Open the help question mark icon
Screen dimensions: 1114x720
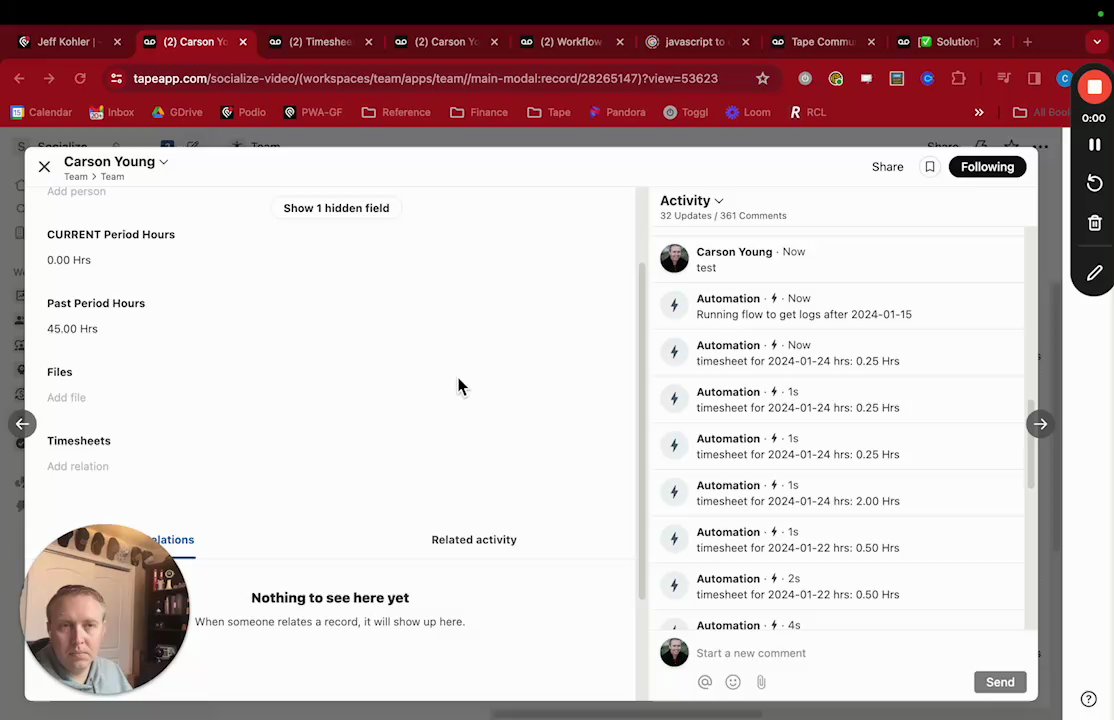[1088, 699]
